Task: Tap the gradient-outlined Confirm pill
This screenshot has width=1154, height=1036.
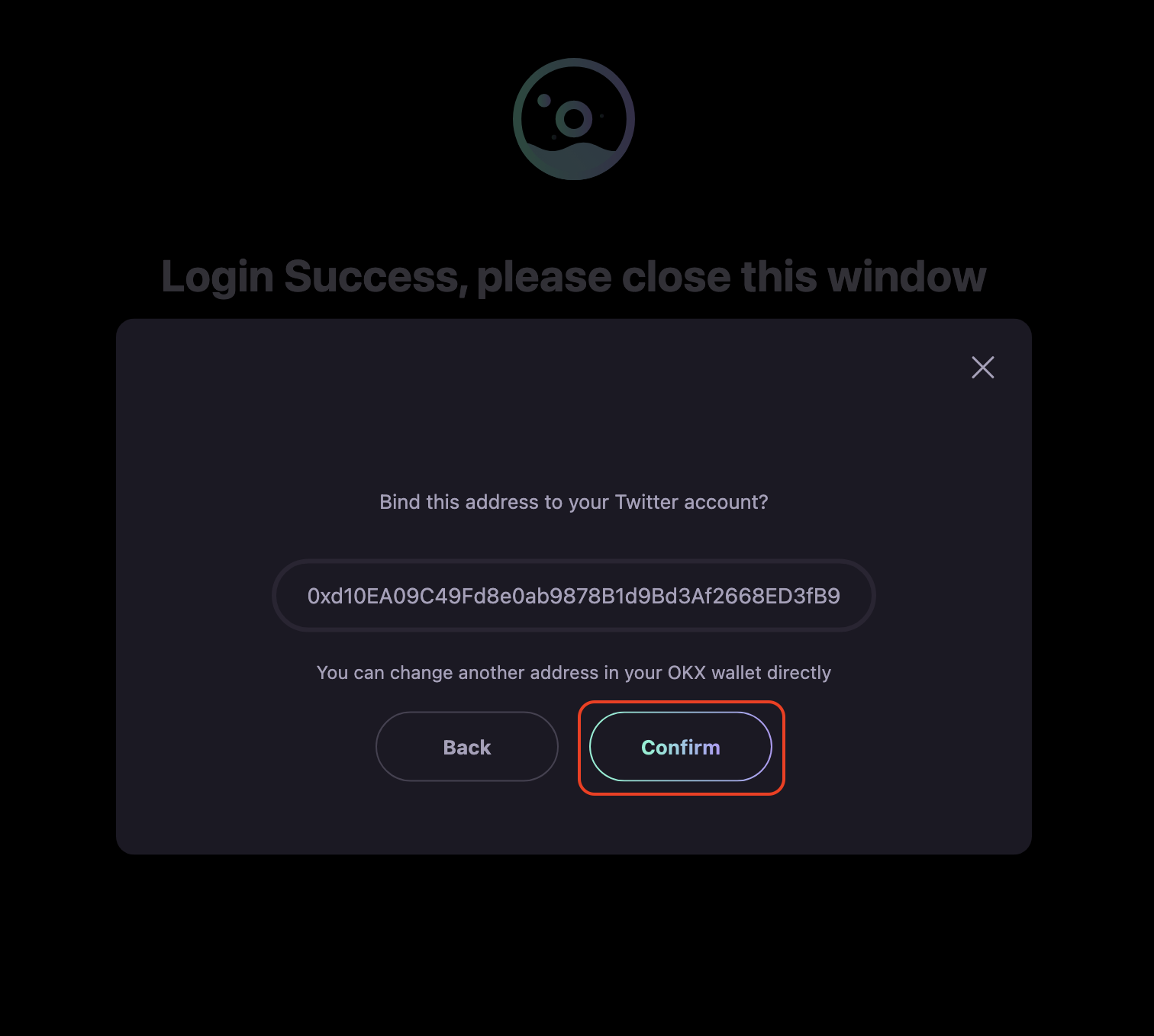Action: pyautogui.click(x=681, y=747)
